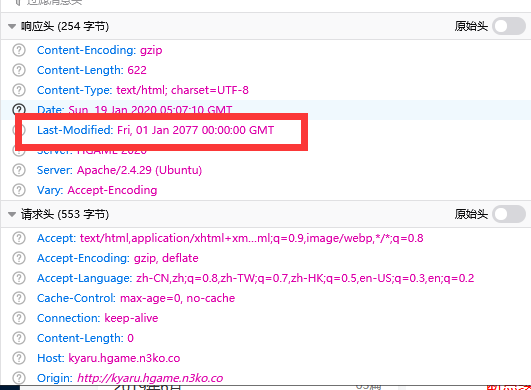The image size is (531, 390).
Task: Select the Accept-Language: zh-CN row
Action: pos(266,278)
